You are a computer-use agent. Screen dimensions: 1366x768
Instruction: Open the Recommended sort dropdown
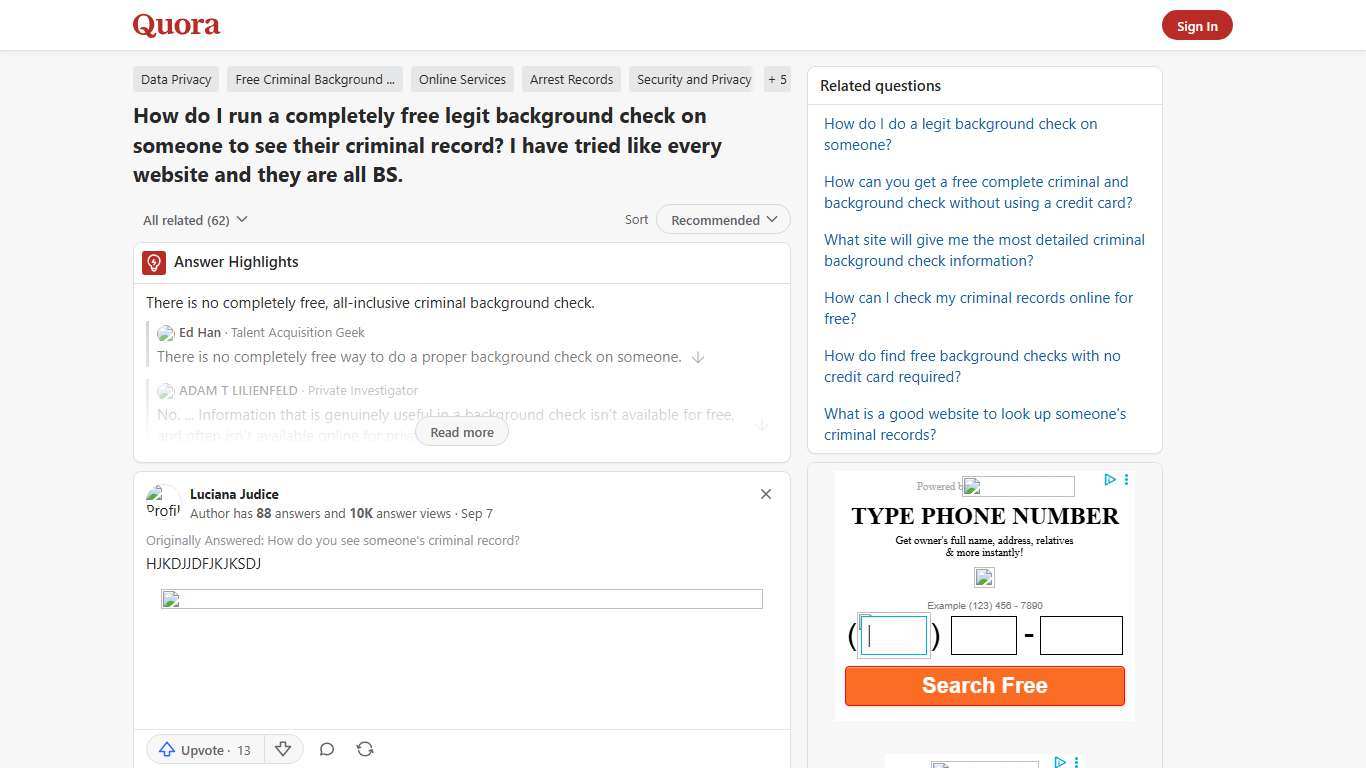722,219
